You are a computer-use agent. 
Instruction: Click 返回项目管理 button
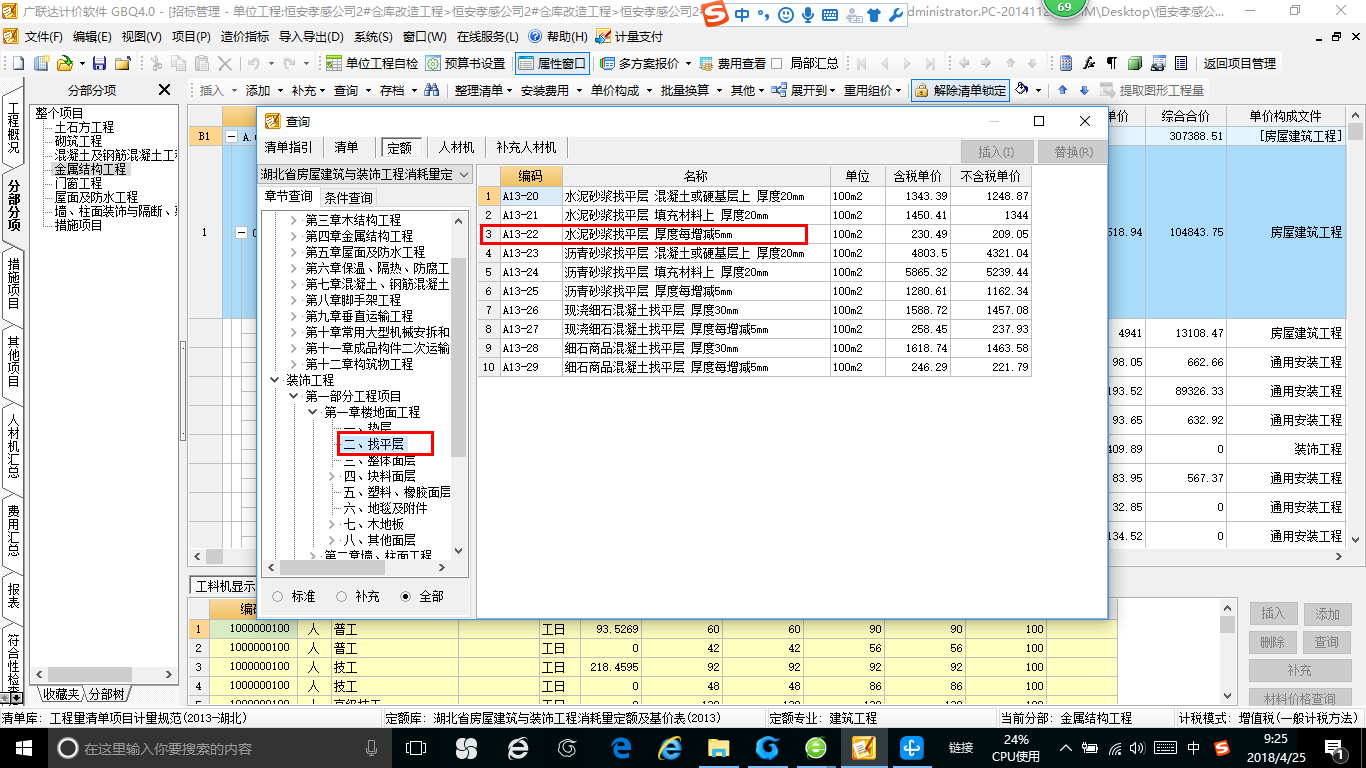point(1239,63)
